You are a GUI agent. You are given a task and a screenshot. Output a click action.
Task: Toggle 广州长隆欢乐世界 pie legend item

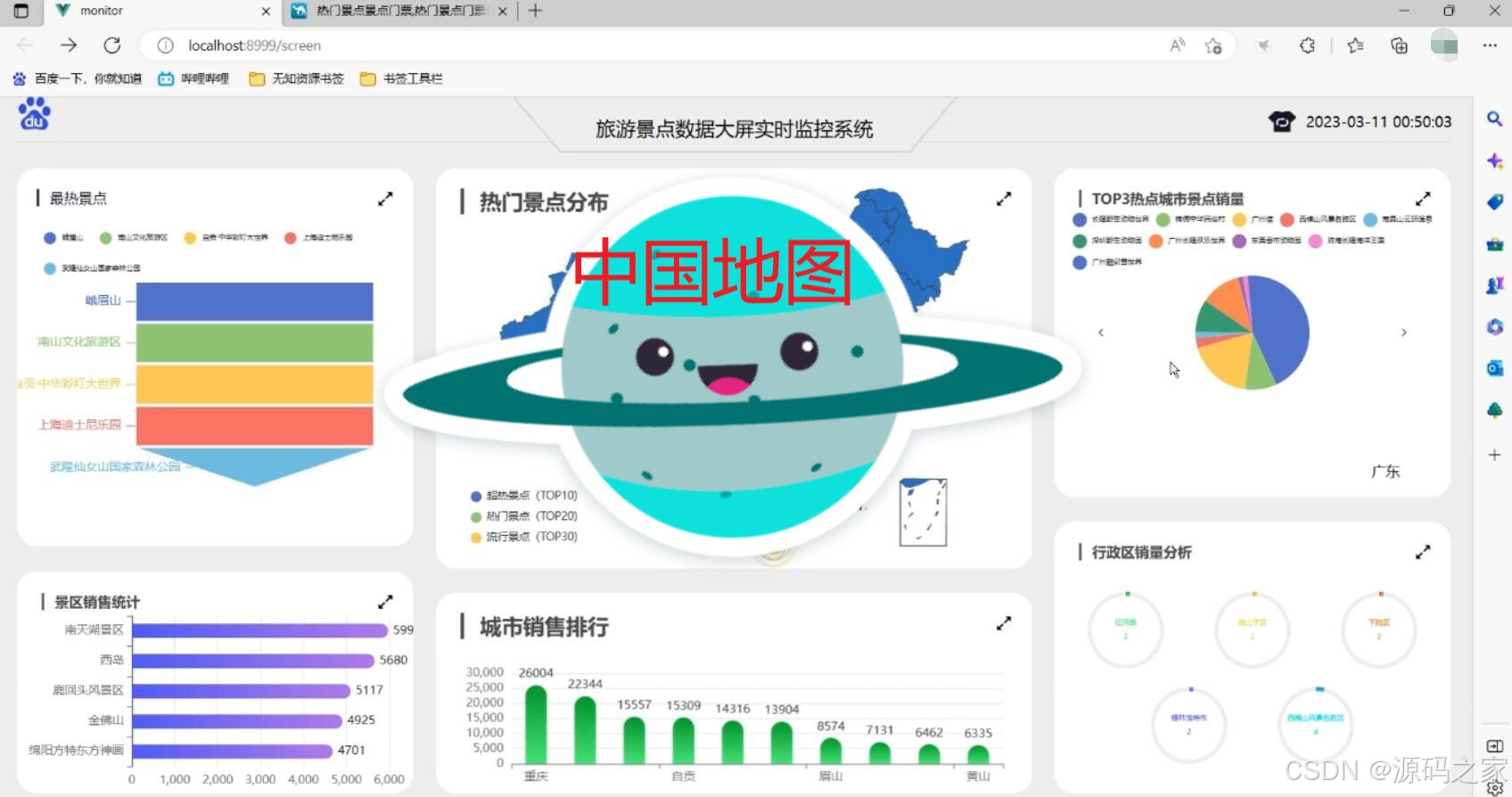pyautogui.click(x=1187, y=241)
